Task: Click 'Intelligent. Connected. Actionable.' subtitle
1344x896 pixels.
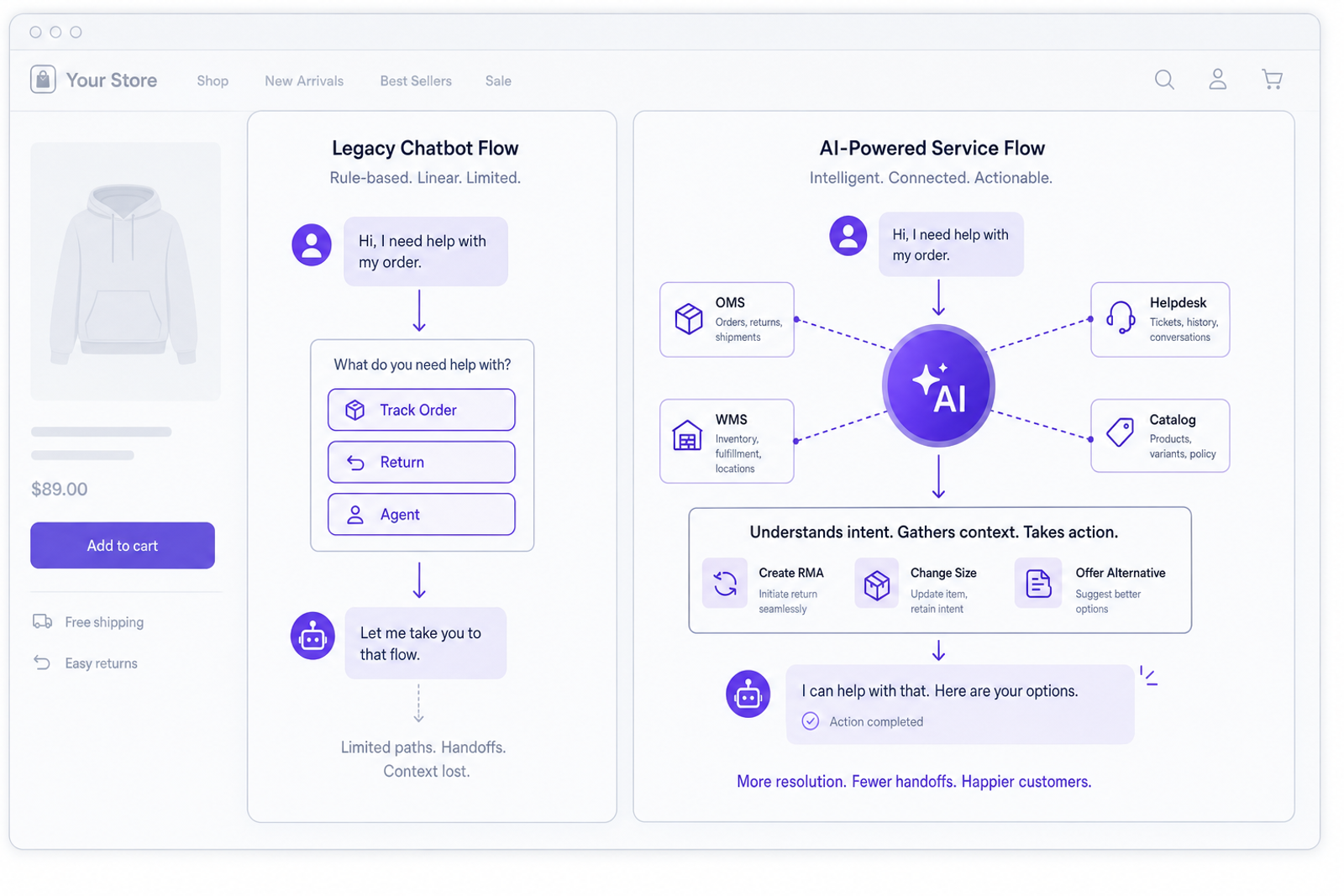Action: pos(931,177)
